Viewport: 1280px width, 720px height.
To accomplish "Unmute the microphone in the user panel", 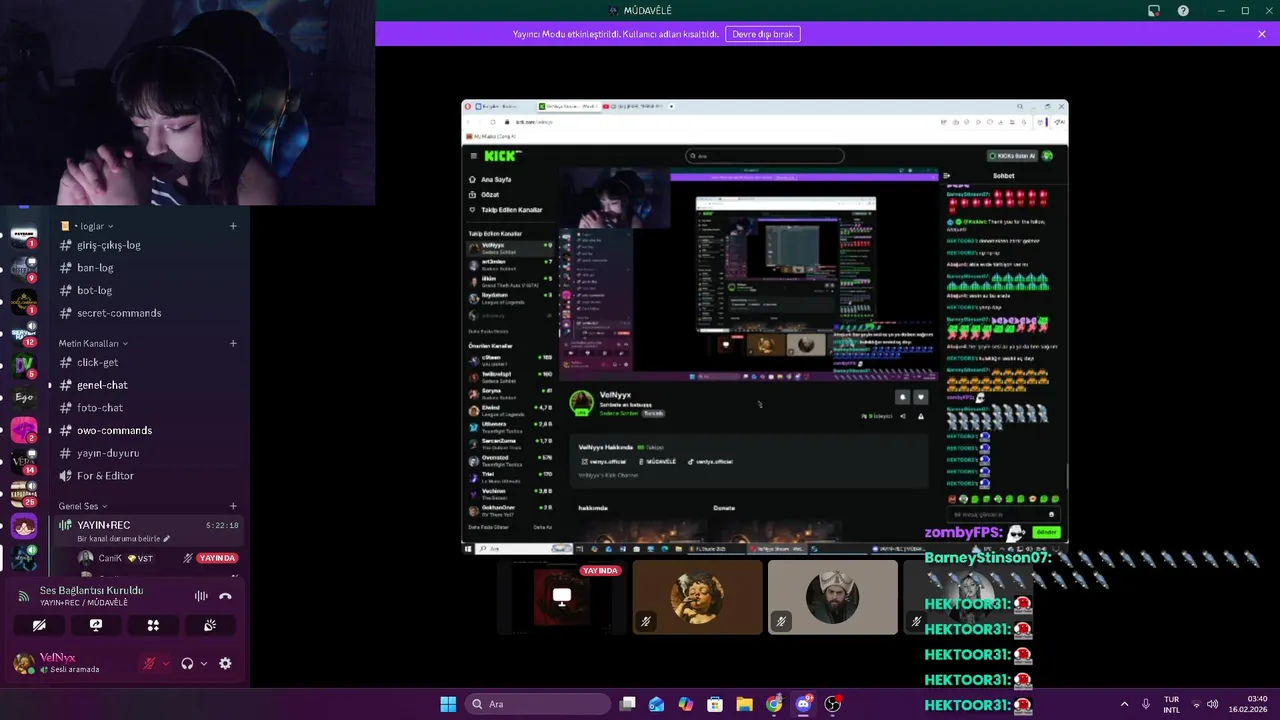I will pyautogui.click(x=150, y=663).
